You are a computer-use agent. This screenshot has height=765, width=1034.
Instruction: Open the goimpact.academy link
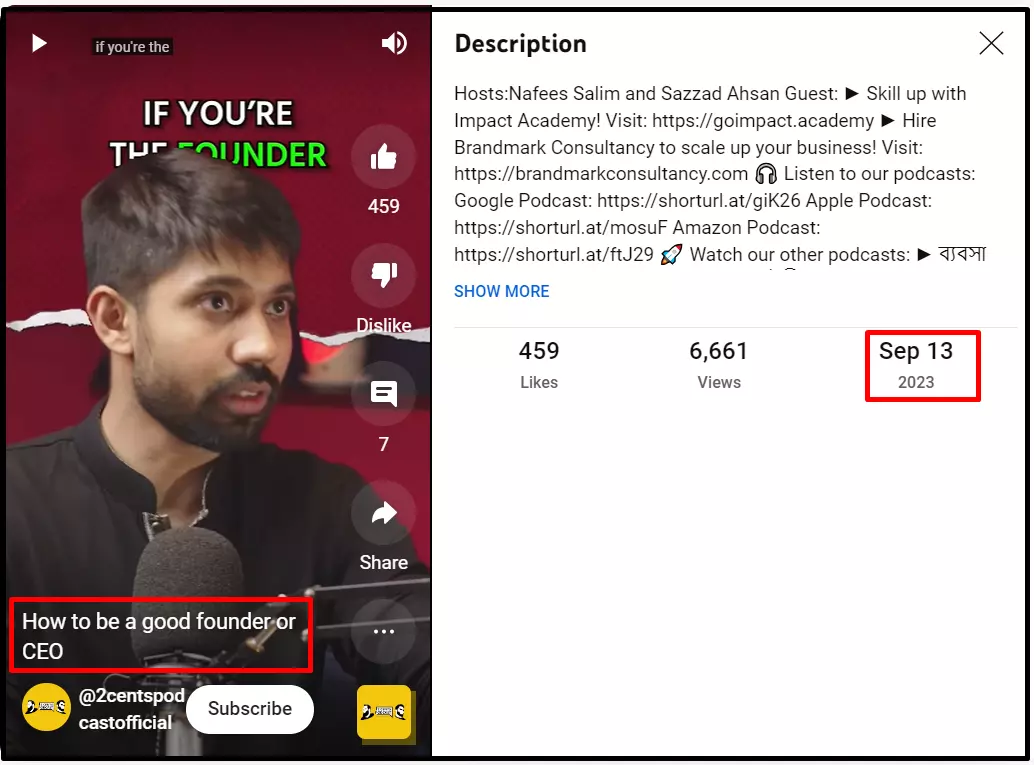[x=762, y=121]
